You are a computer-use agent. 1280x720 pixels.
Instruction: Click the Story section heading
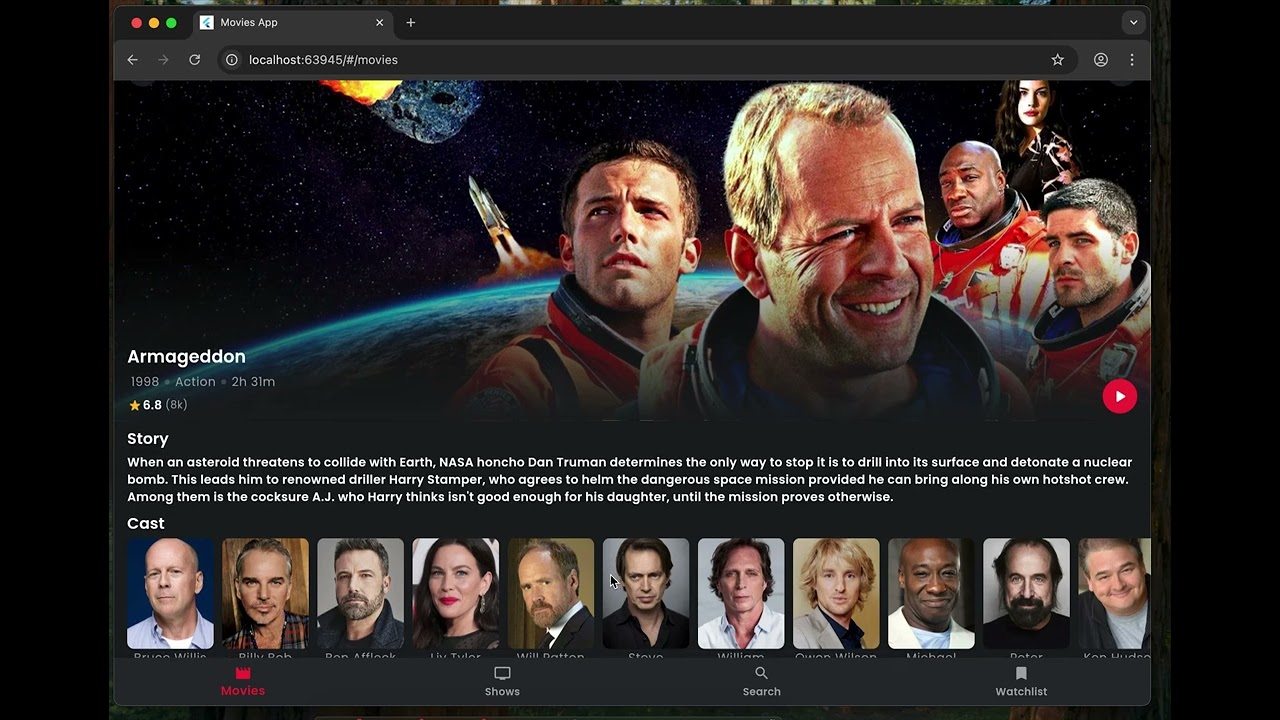(148, 439)
